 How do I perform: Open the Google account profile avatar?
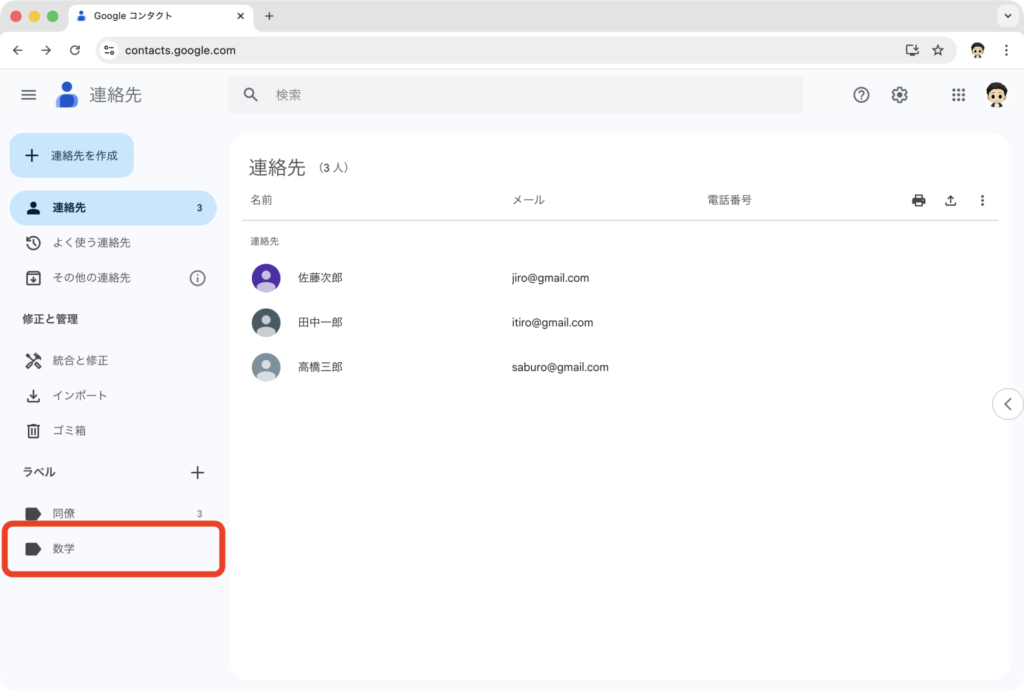coord(995,95)
